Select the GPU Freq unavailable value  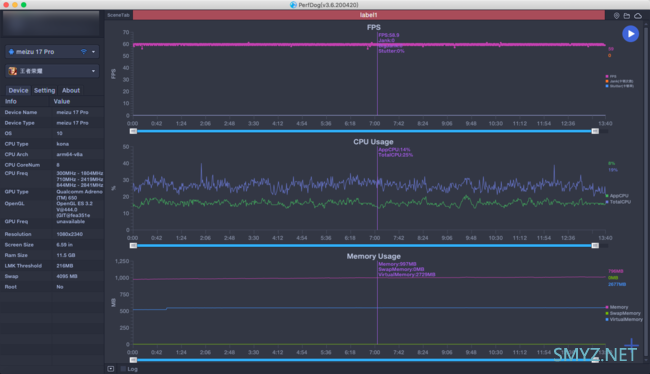point(70,221)
